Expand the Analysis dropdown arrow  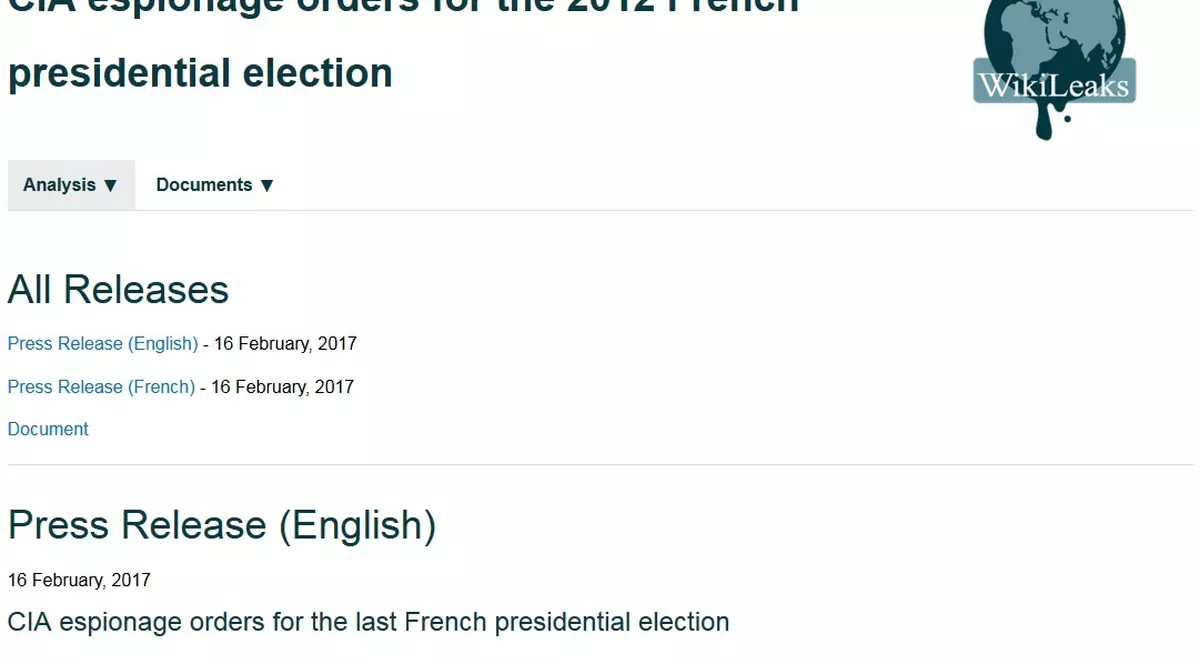click(x=111, y=186)
